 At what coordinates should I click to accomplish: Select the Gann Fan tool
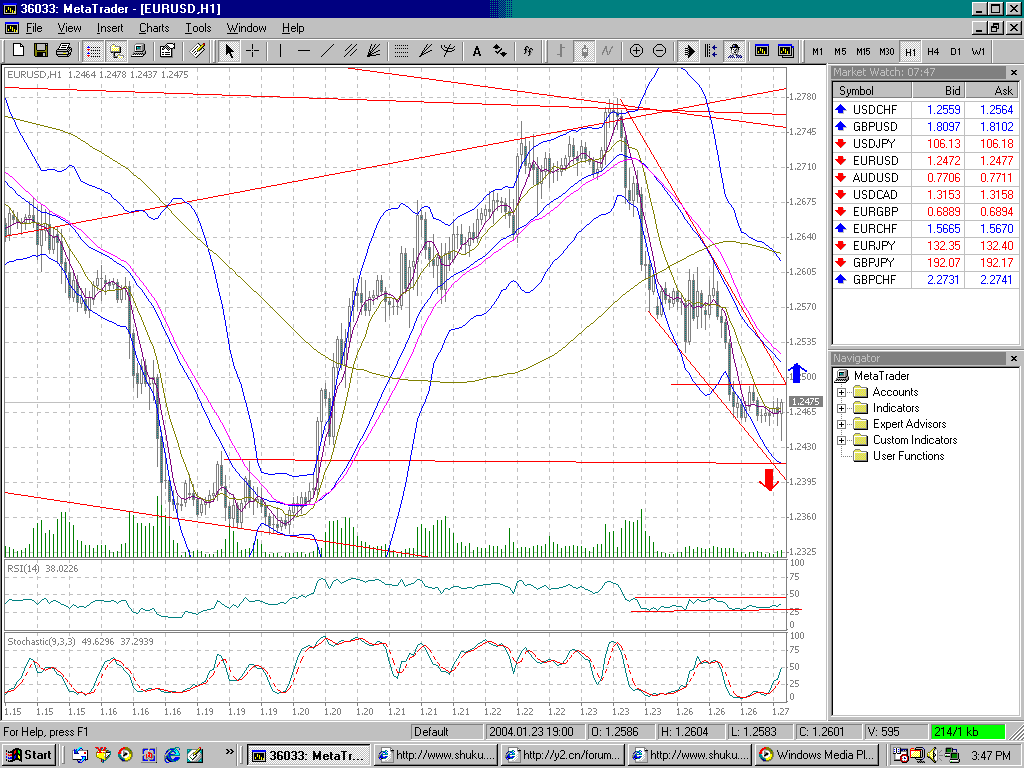click(374, 50)
